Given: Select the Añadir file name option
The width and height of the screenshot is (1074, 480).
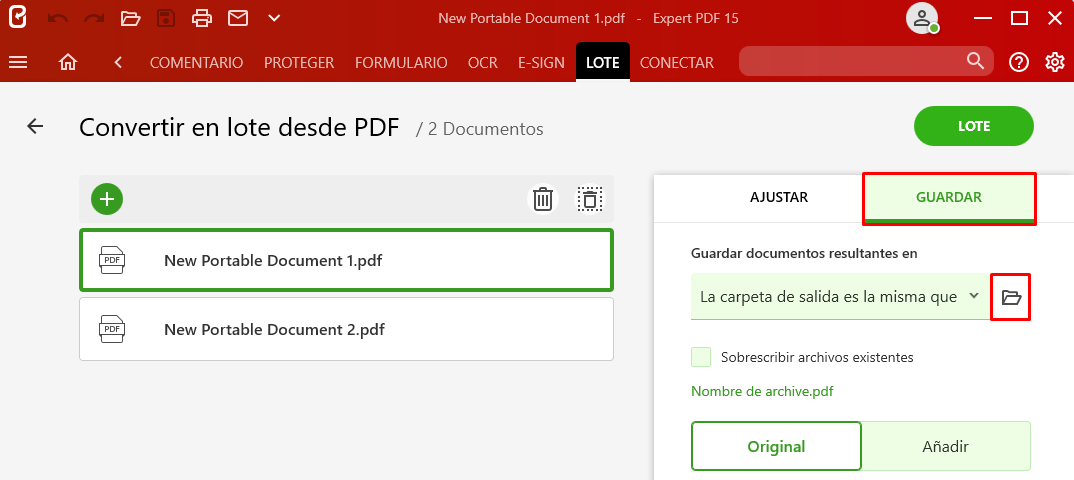Looking at the screenshot, I should (945, 446).
